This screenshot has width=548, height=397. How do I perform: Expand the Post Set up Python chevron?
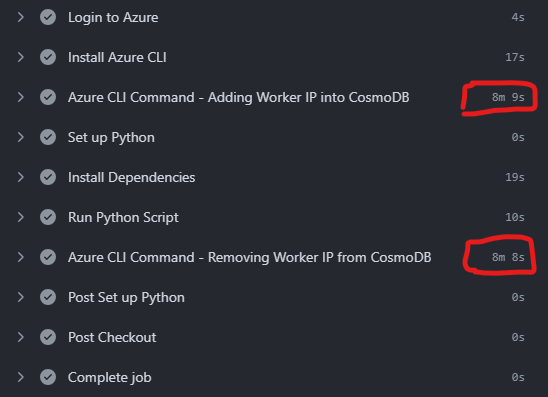tap(21, 297)
